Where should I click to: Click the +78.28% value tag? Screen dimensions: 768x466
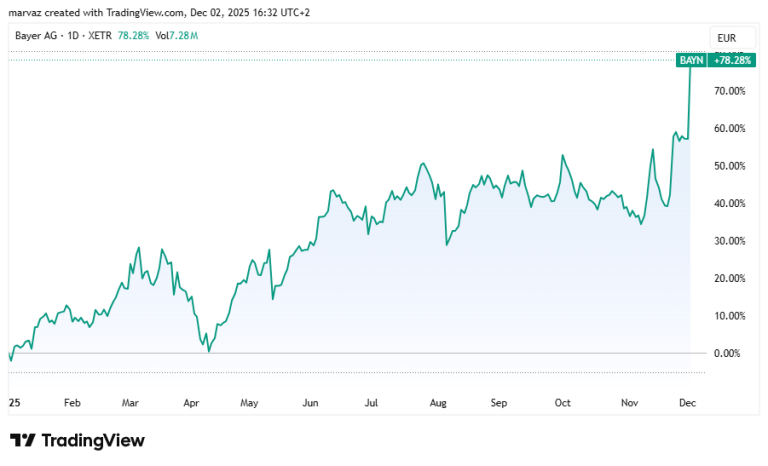pos(732,60)
